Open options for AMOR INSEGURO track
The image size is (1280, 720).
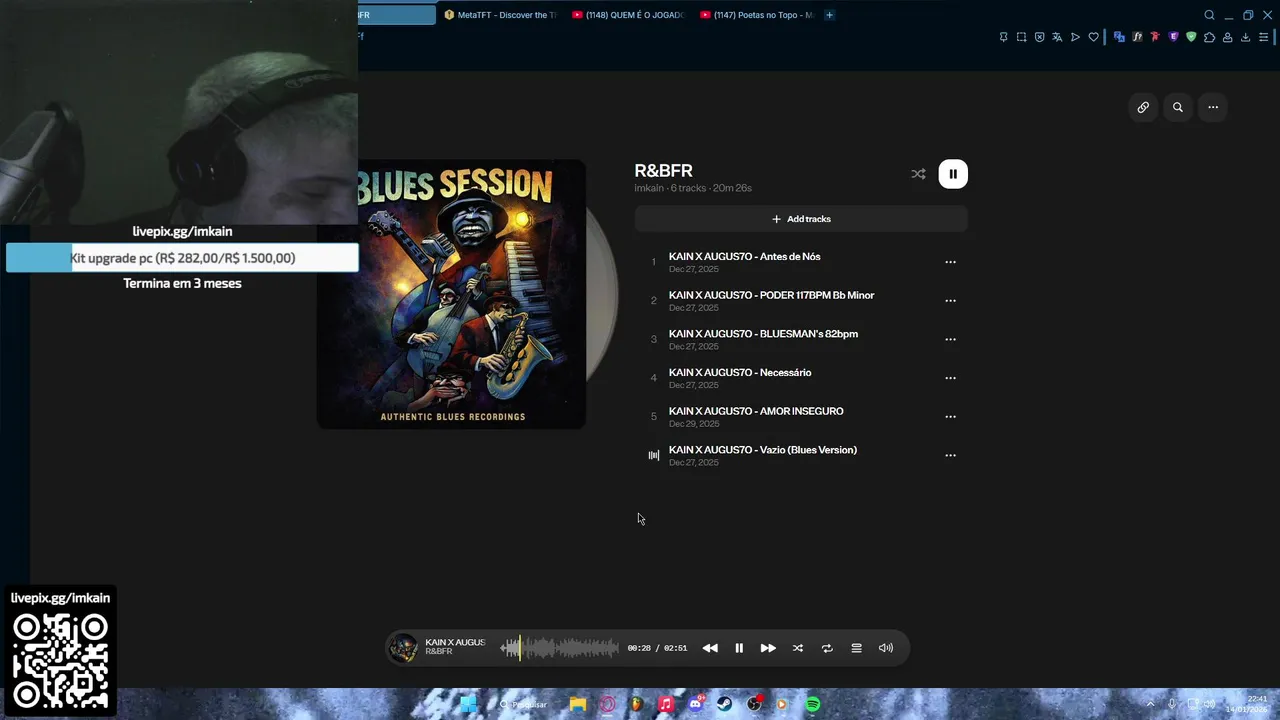(x=950, y=417)
